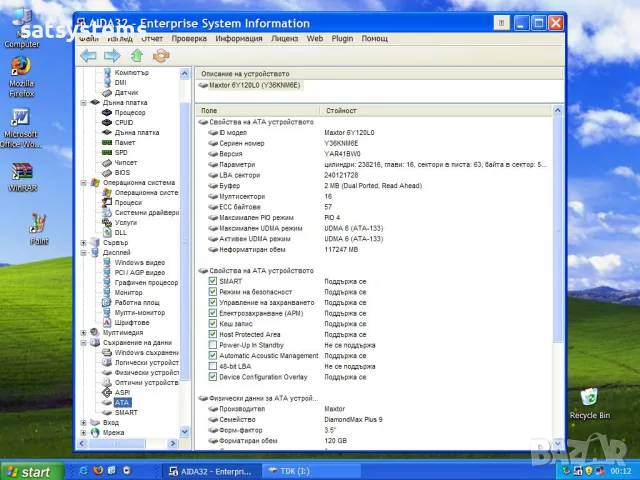Select Монитор tree item
640x480 pixels.
(x=128, y=292)
